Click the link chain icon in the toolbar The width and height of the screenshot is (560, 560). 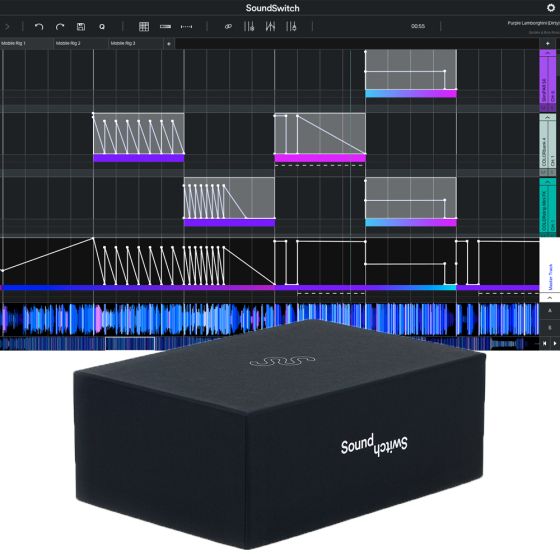click(228, 26)
